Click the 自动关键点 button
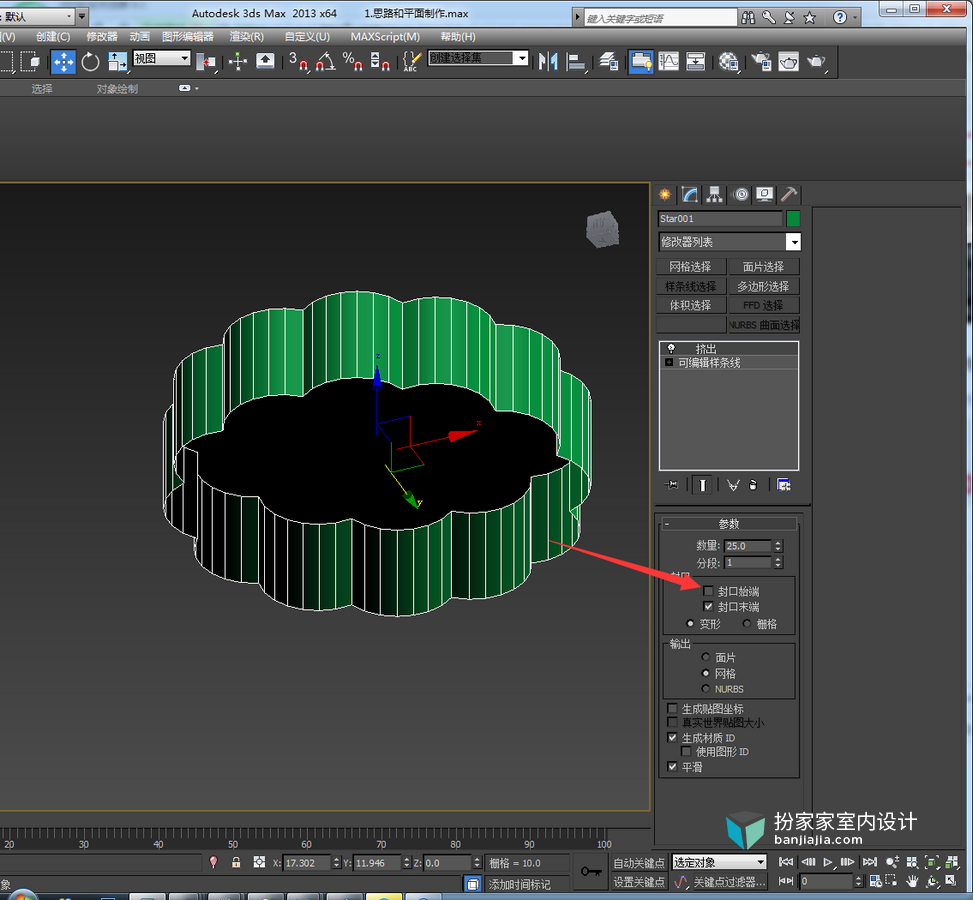973x900 pixels. [639, 863]
